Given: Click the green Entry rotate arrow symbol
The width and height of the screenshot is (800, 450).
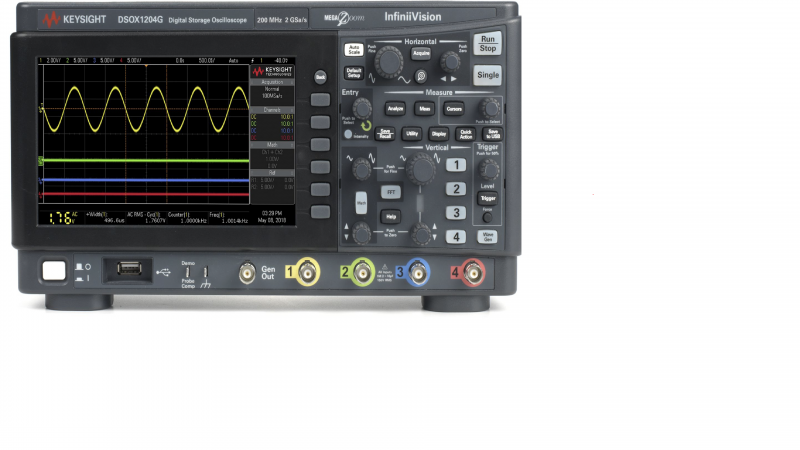Looking at the screenshot, I should pos(366,126).
